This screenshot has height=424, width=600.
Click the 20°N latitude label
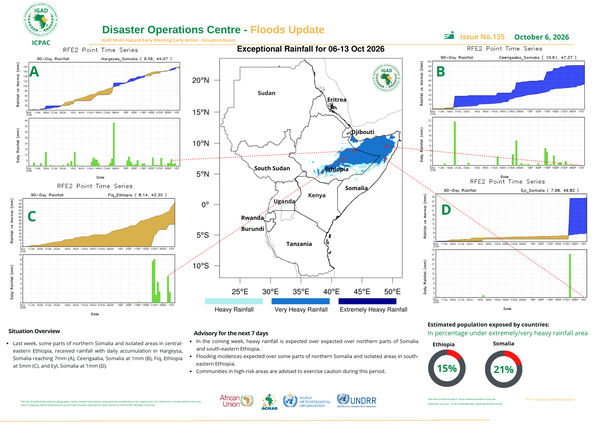pos(201,80)
